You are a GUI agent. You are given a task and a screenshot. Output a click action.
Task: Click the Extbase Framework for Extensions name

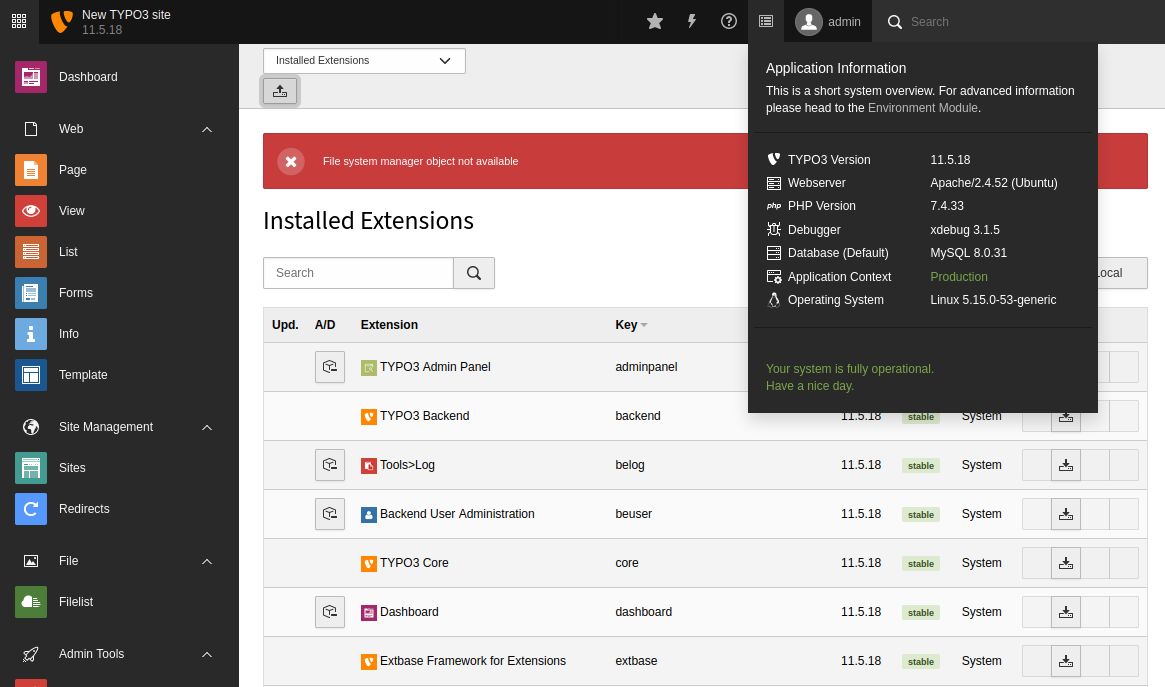[473, 661]
